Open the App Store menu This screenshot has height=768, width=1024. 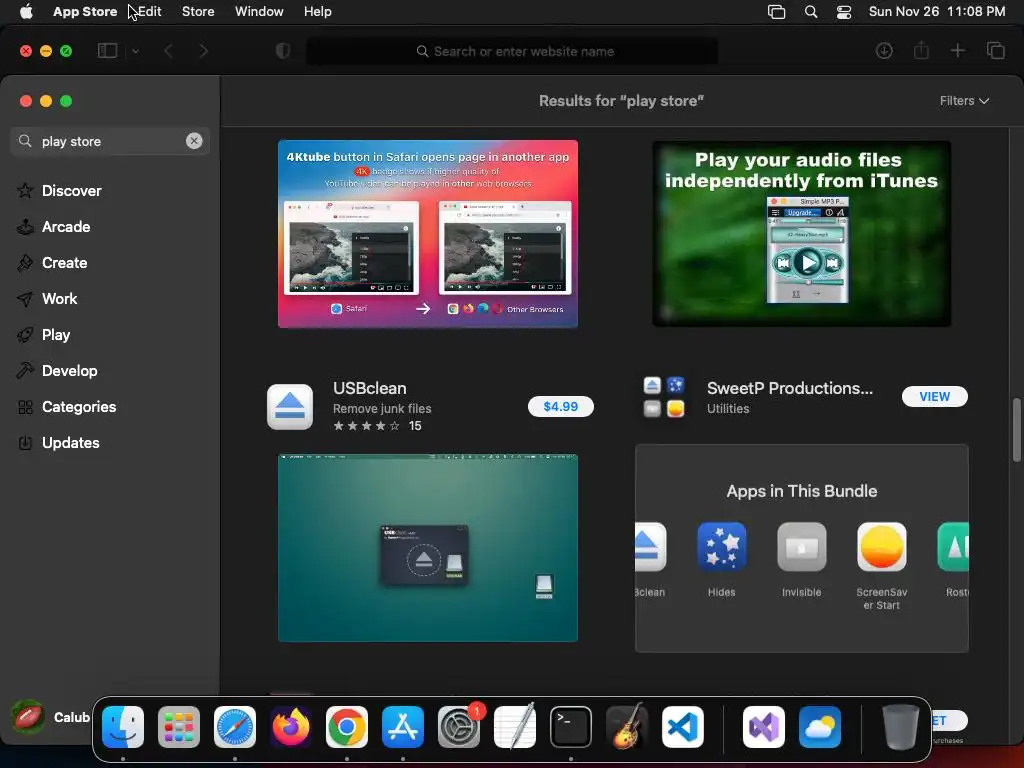point(85,12)
